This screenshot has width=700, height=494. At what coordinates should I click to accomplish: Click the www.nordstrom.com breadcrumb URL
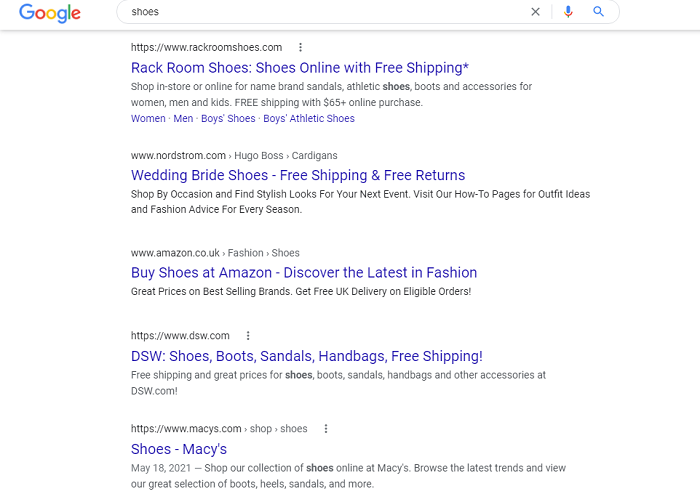click(x=234, y=155)
